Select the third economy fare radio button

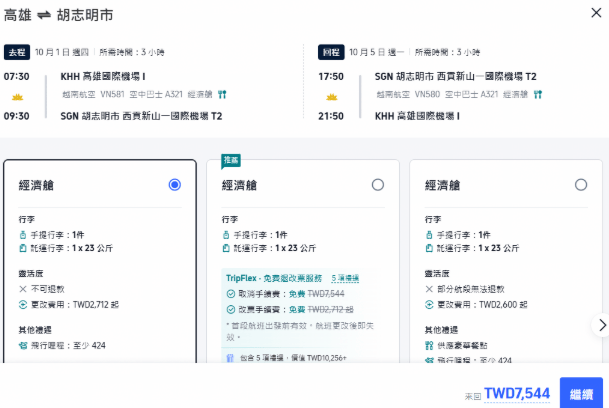click(581, 185)
